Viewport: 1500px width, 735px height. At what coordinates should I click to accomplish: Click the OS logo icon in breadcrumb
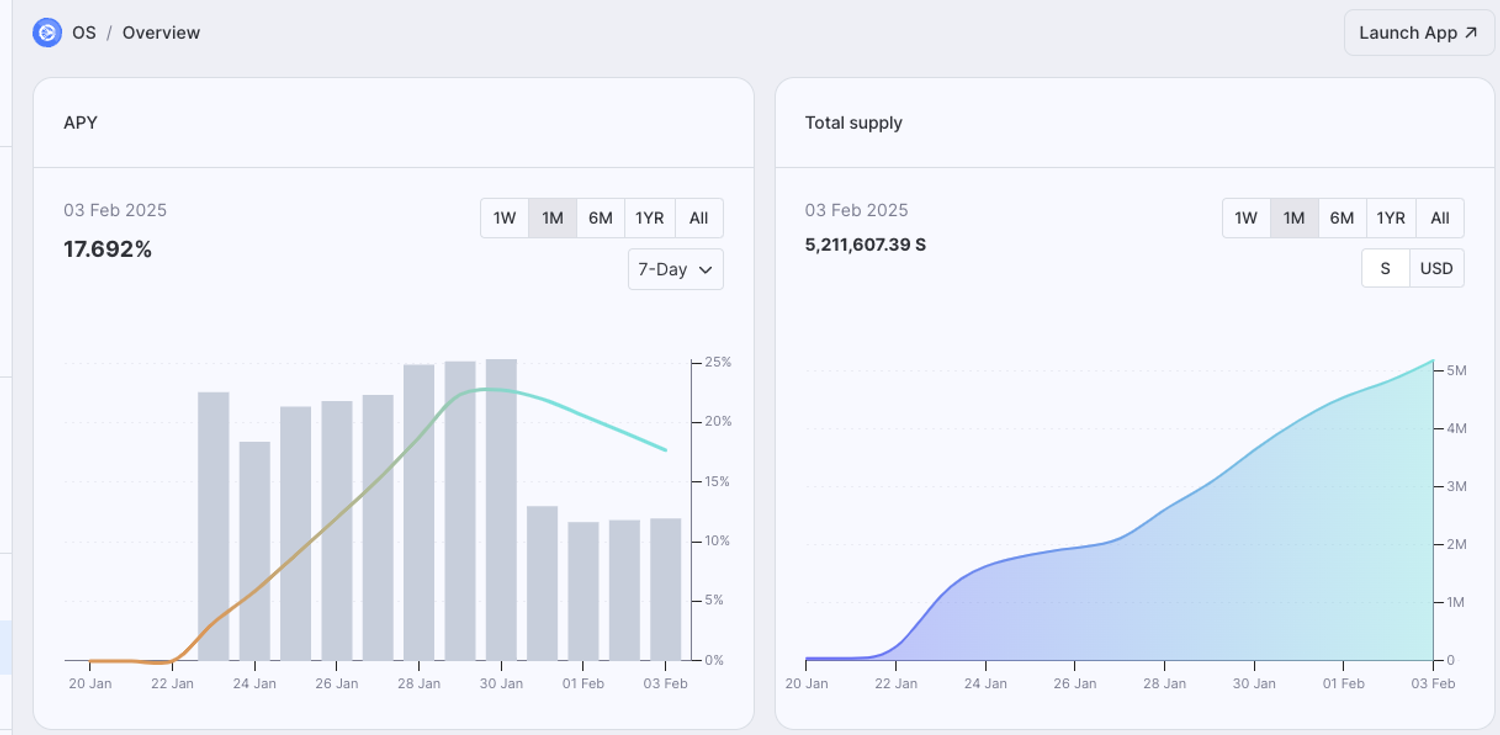coord(47,33)
